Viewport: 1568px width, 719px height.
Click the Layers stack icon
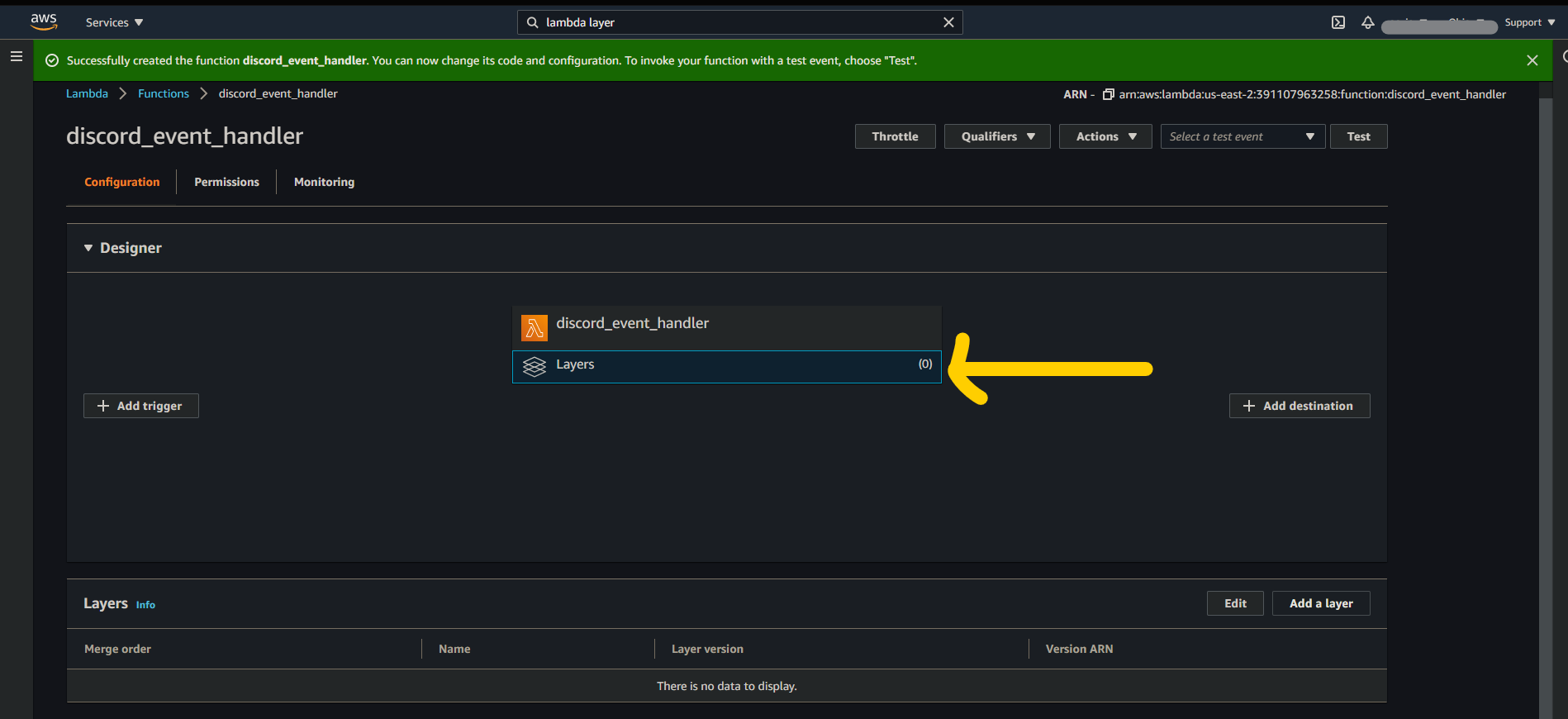[x=535, y=366]
